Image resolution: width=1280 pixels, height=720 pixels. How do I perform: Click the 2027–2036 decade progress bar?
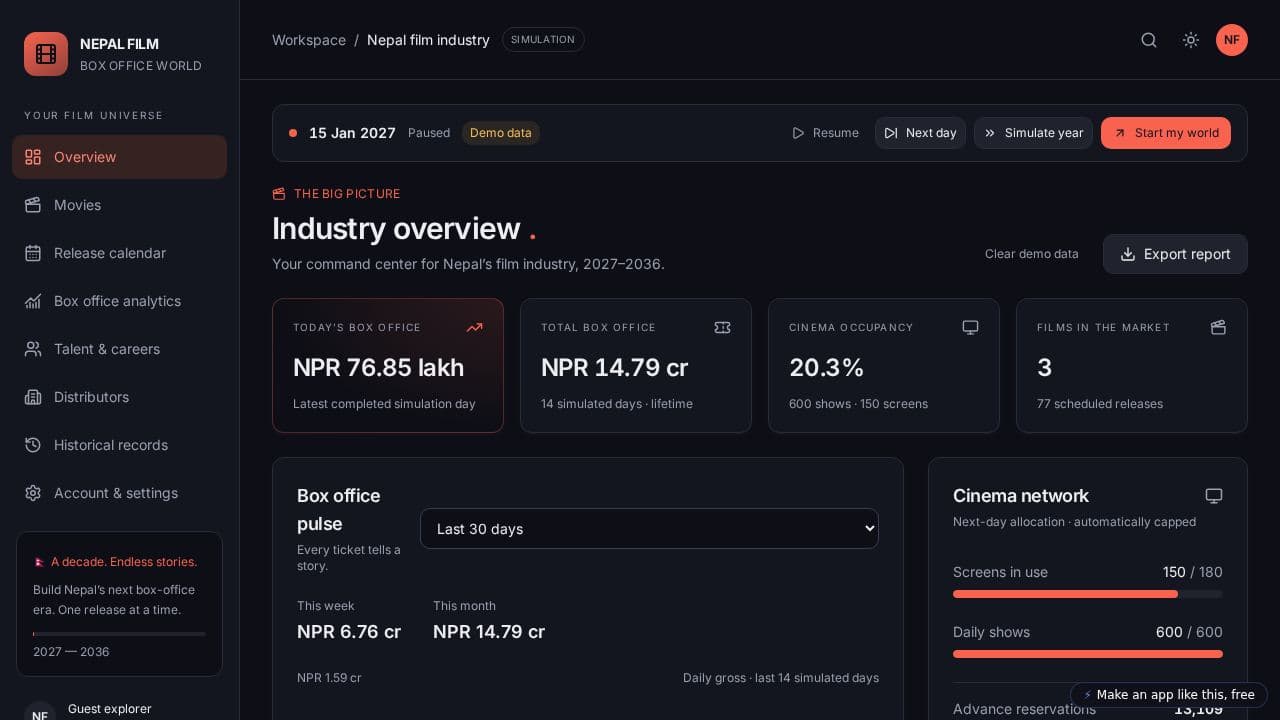click(x=119, y=634)
